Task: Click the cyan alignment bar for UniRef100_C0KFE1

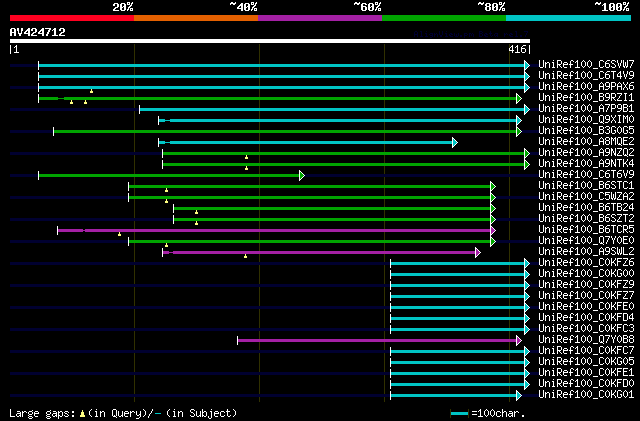Action: click(458, 374)
